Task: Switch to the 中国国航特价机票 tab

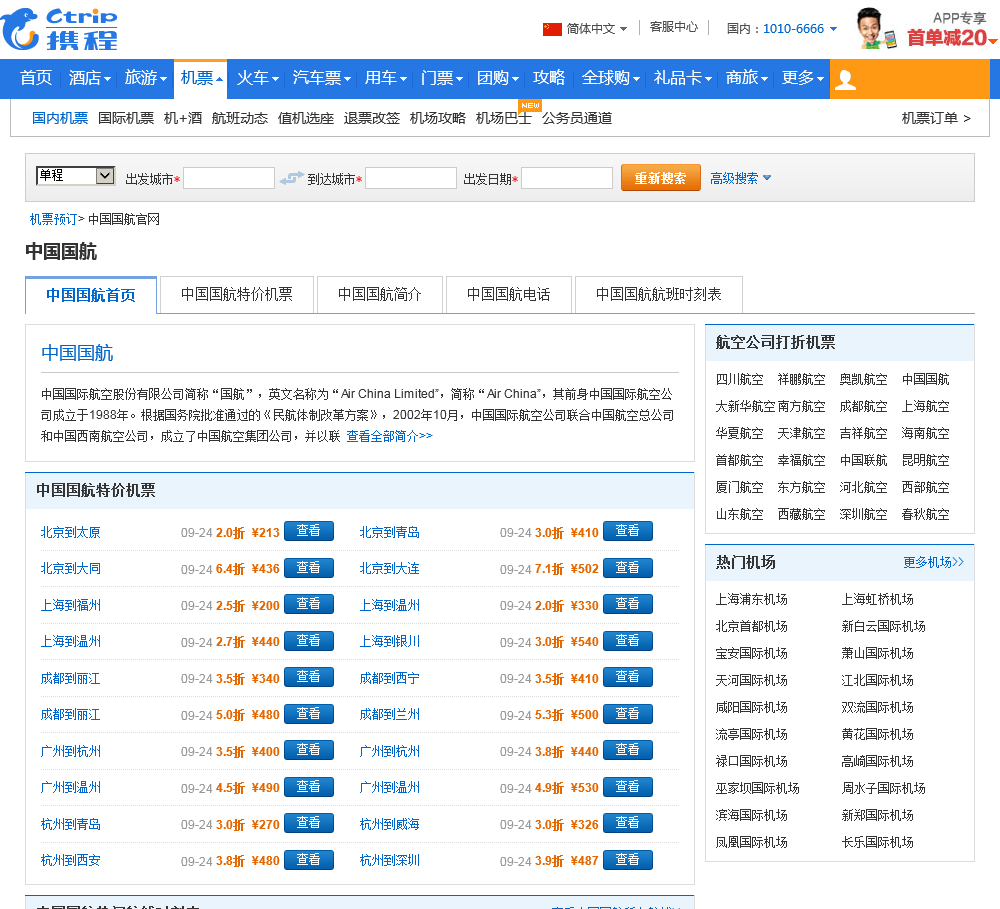Action: pyautogui.click(x=237, y=295)
